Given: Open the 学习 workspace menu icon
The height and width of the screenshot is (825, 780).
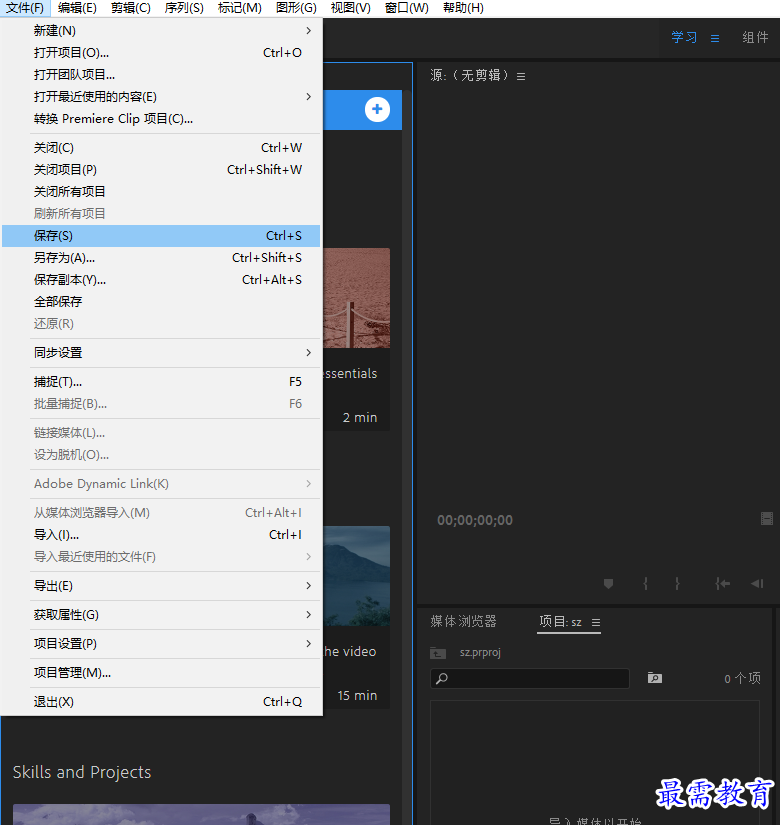Looking at the screenshot, I should tap(715, 38).
